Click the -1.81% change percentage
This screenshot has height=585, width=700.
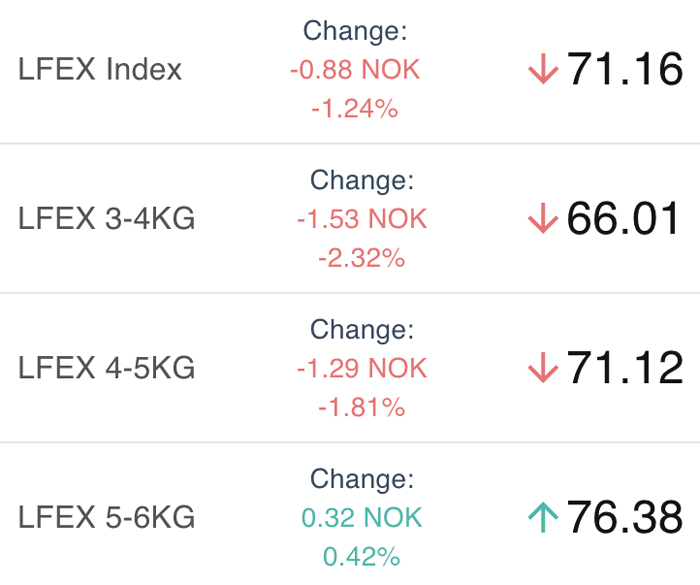[361, 407]
